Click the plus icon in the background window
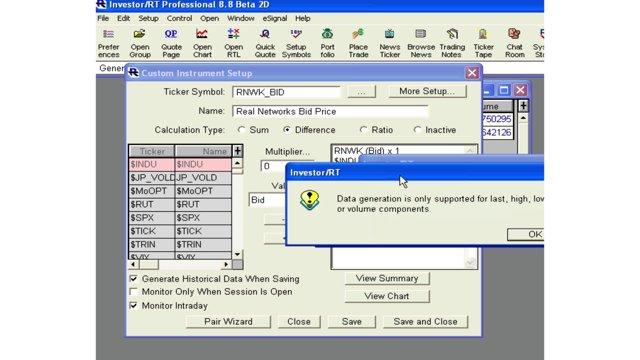The height and width of the screenshot is (360, 640). pos(523,106)
